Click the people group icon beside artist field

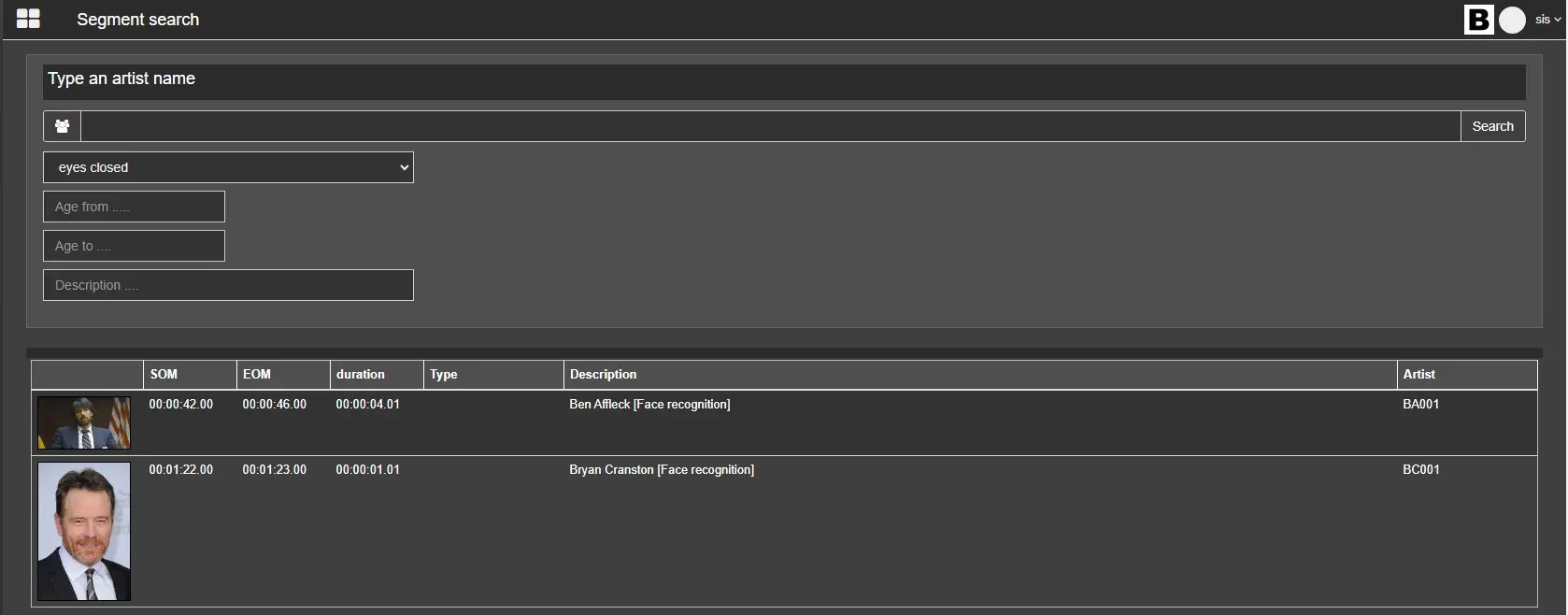pos(62,126)
